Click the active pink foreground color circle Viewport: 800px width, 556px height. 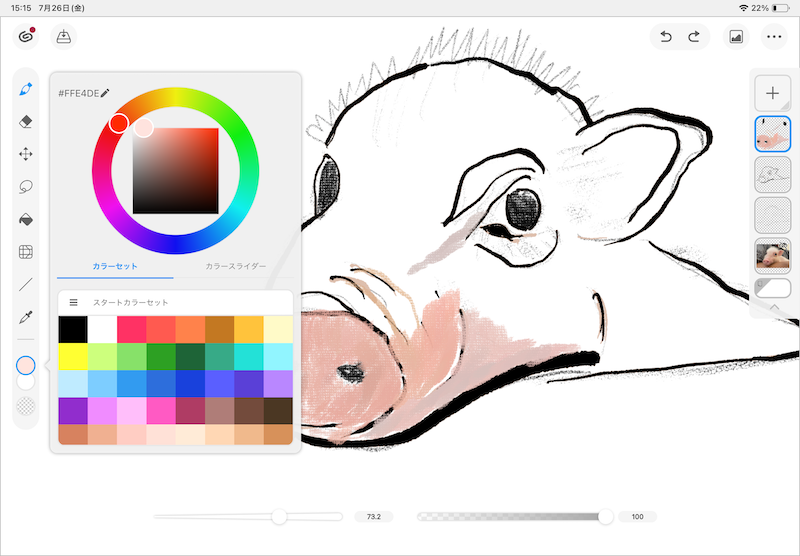(26, 365)
